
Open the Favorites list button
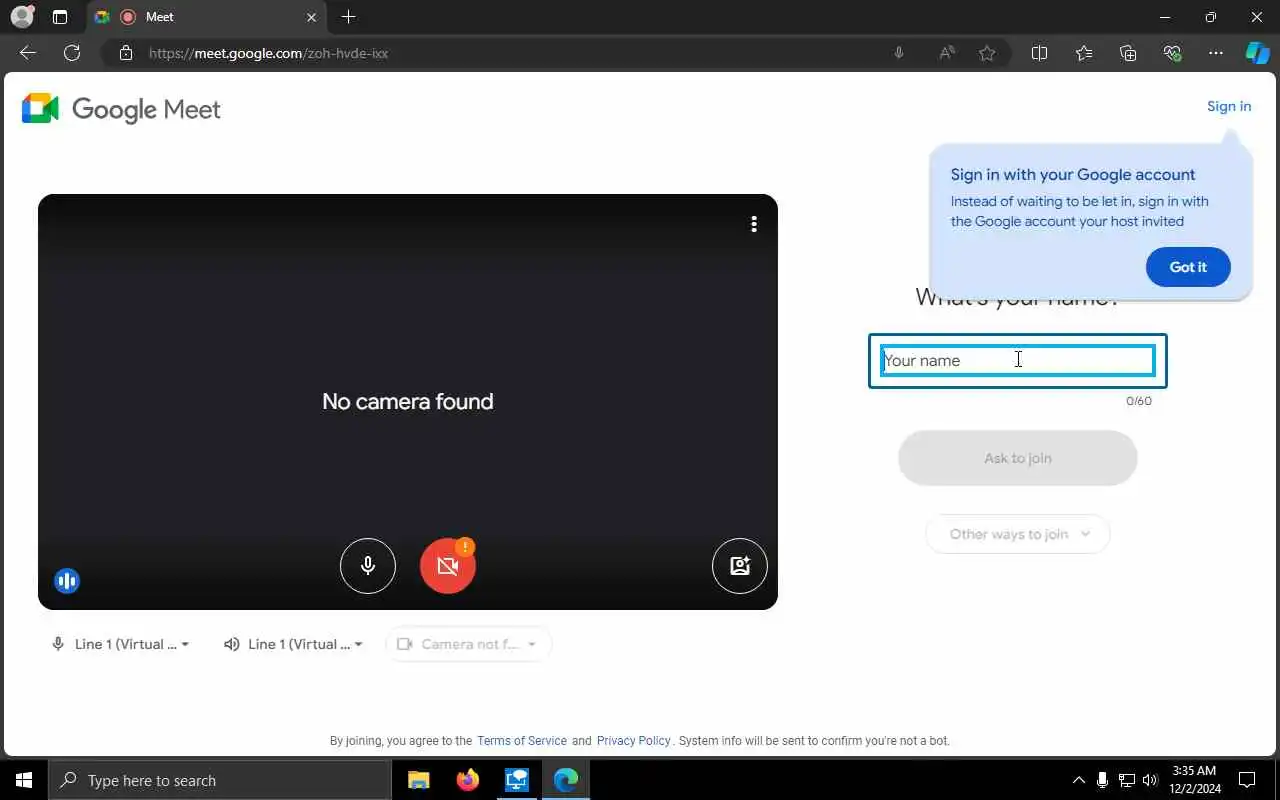(1084, 53)
